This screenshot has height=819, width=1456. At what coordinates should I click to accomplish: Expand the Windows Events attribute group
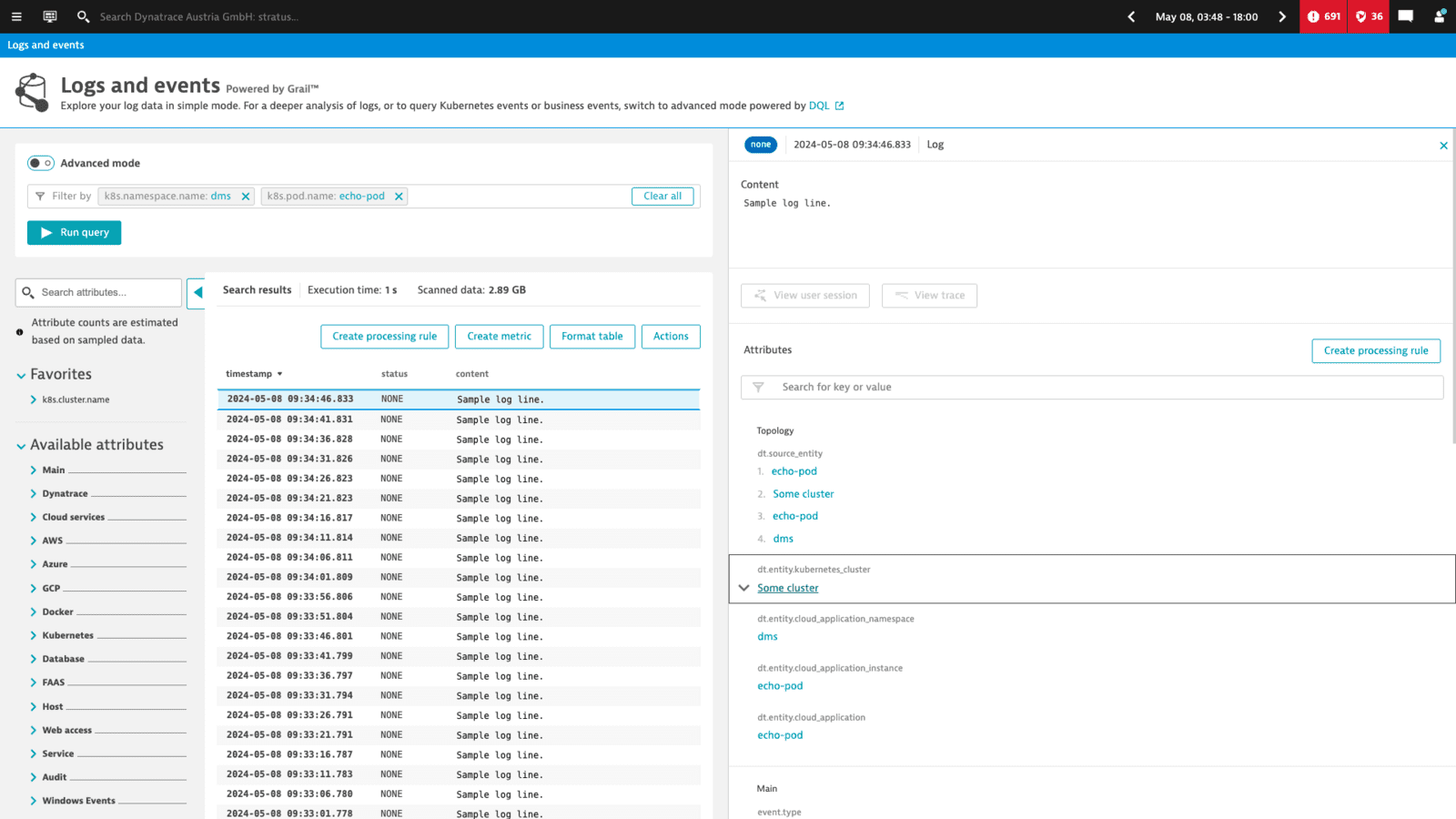pos(34,802)
